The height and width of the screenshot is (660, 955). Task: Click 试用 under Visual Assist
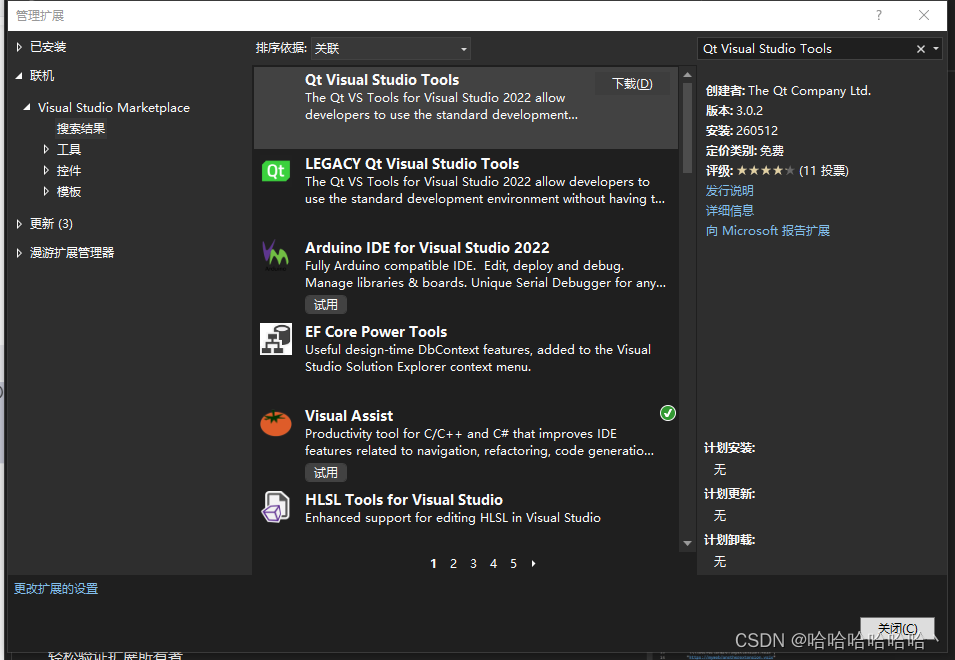point(326,472)
